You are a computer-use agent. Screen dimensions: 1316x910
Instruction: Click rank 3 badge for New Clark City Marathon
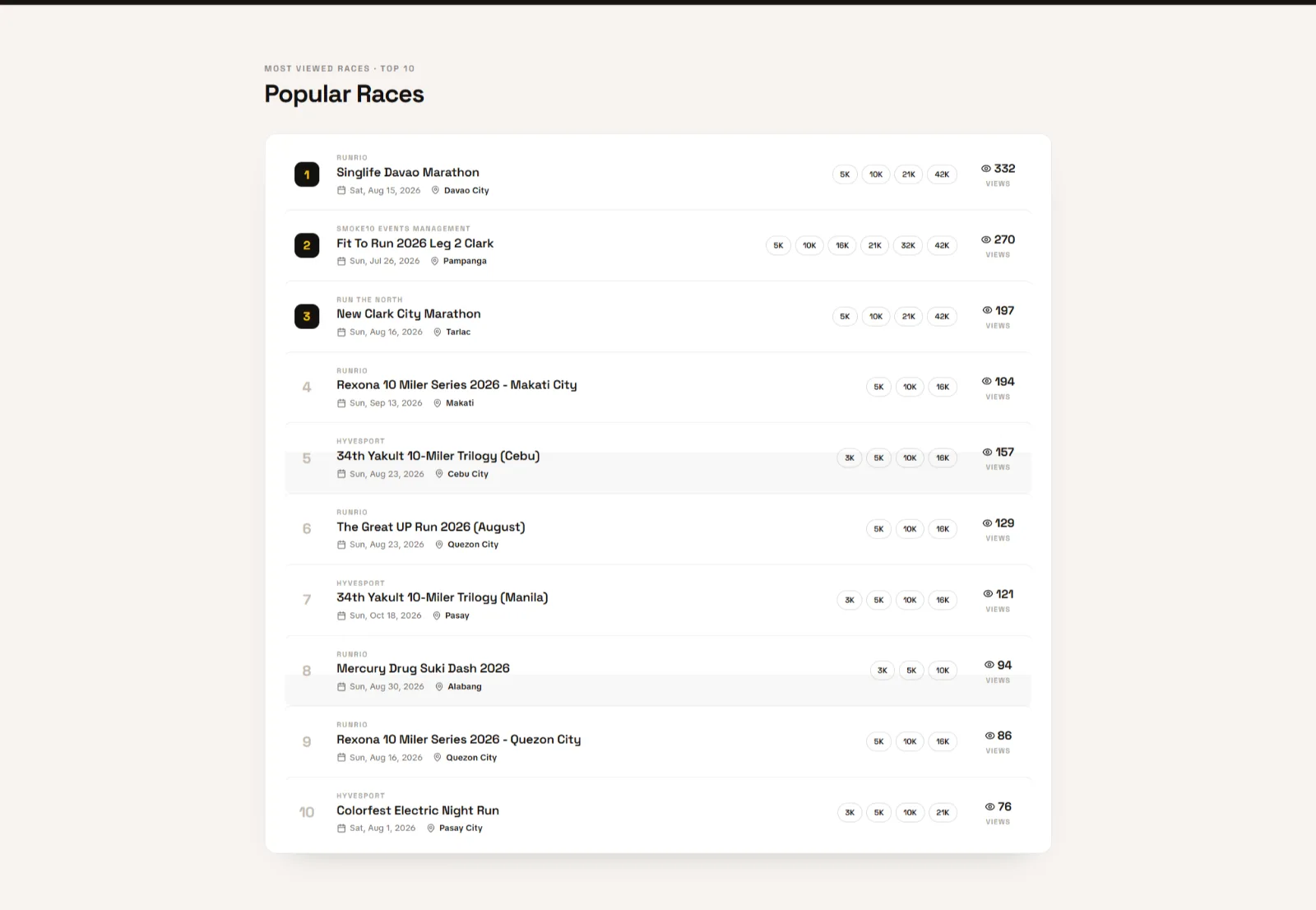tap(307, 316)
